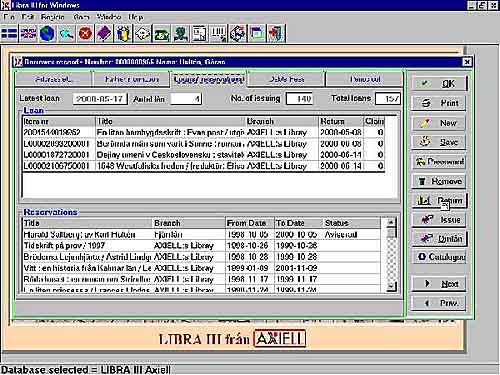500x375 pixels.
Task: Click the Print button
Action: (x=439, y=103)
